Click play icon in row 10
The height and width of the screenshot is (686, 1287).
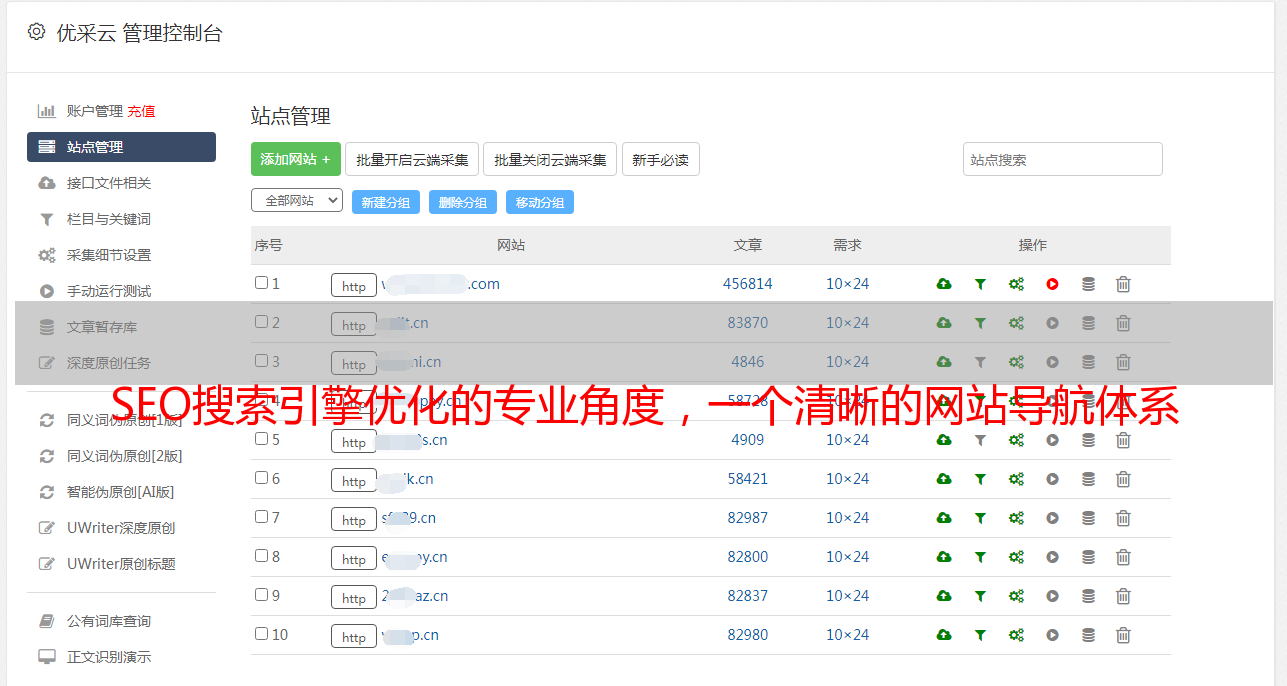click(x=1052, y=635)
